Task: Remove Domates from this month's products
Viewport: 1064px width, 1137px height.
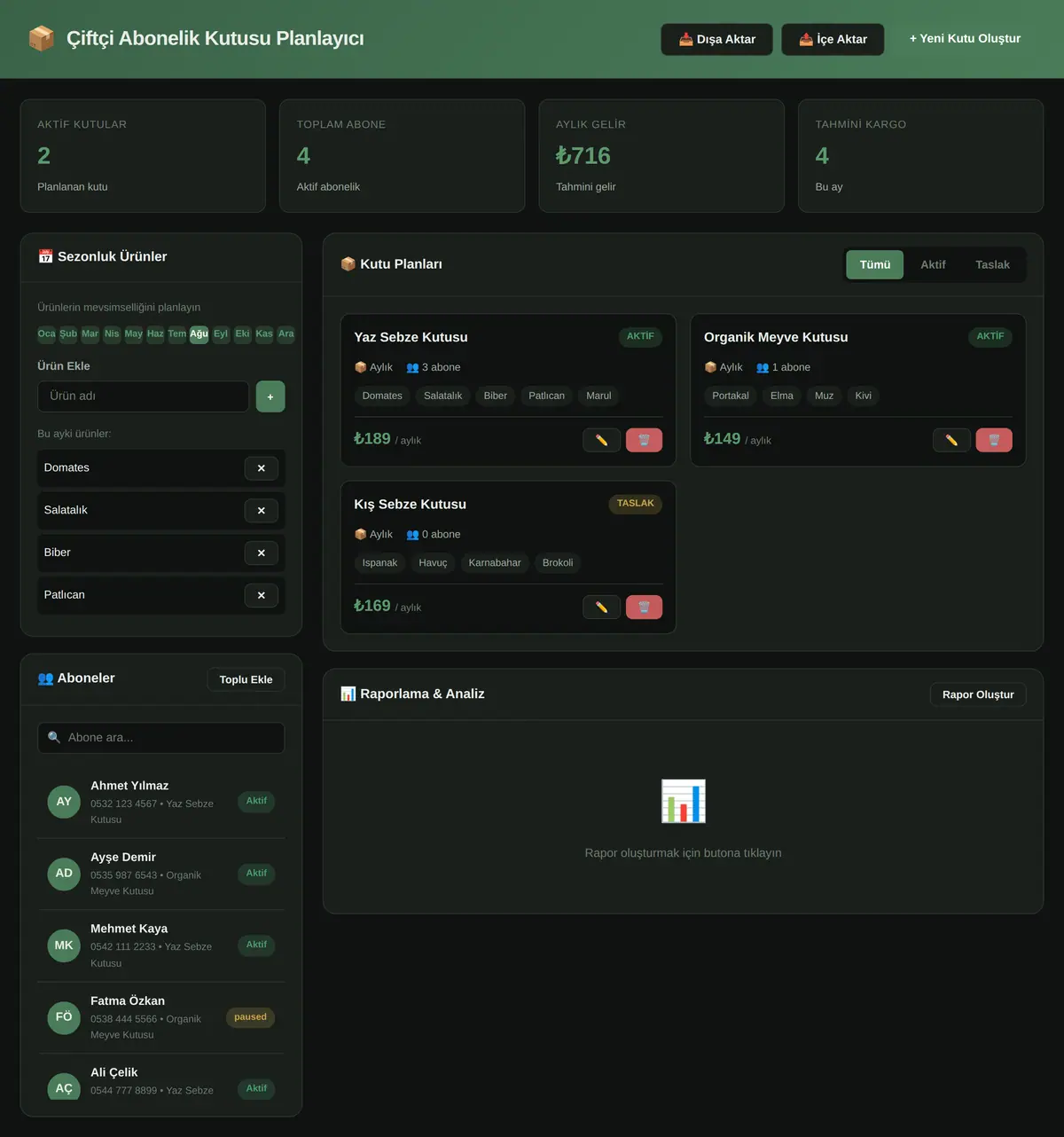Action: pos(262,468)
